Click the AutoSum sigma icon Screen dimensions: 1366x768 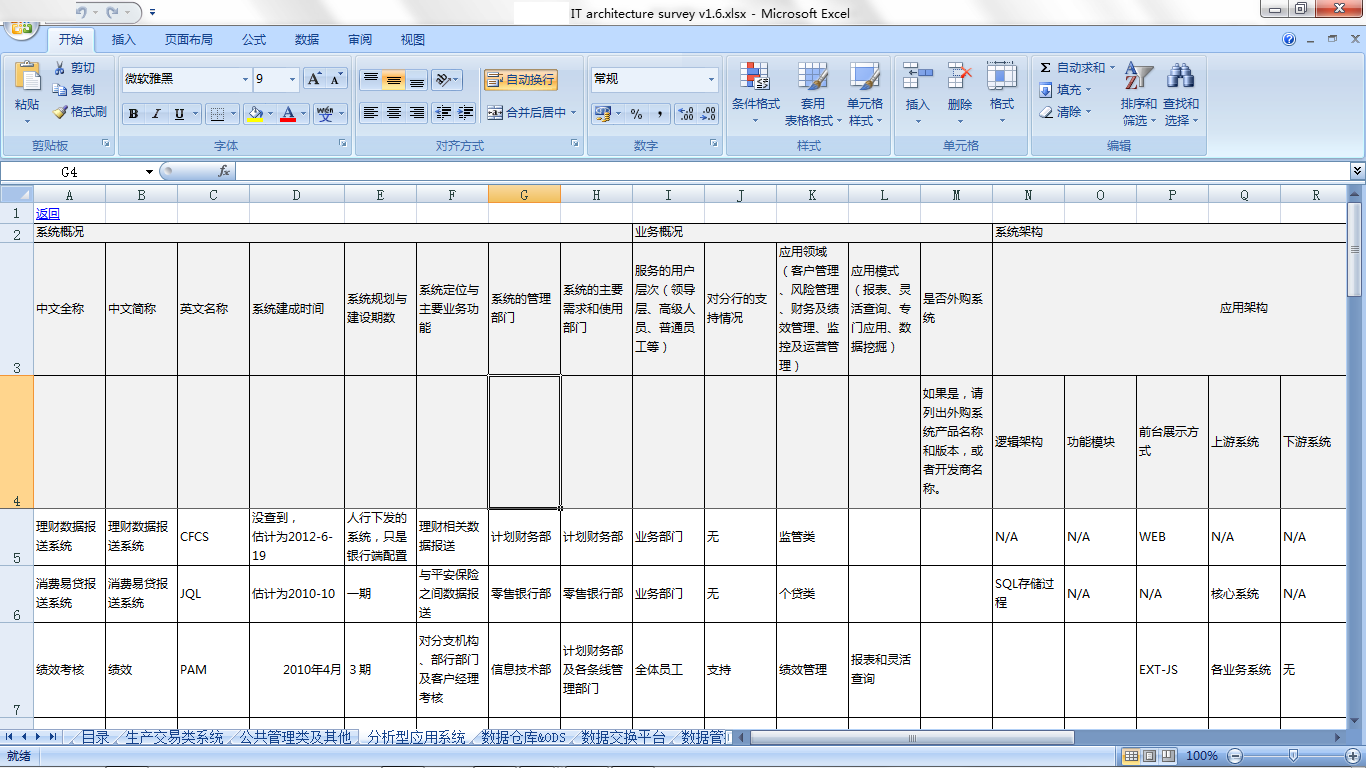coord(1046,68)
